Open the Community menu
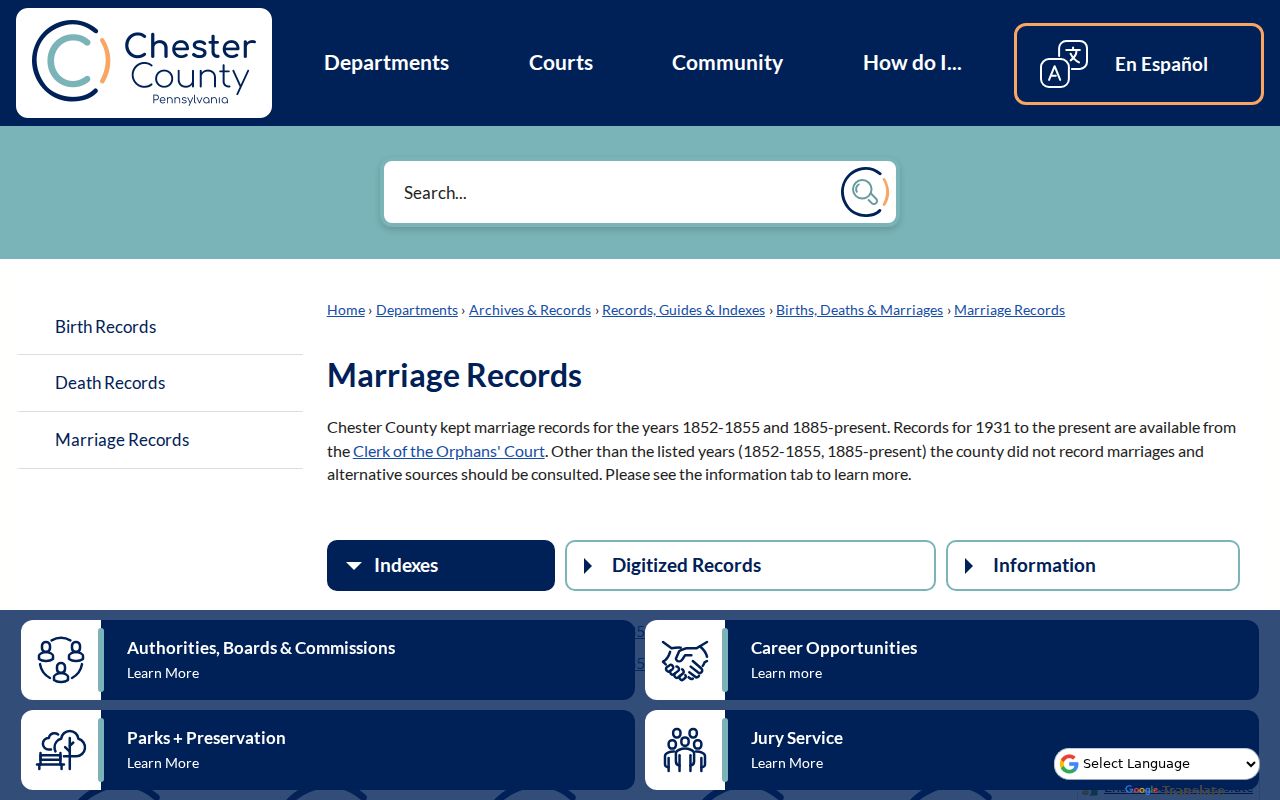Image resolution: width=1280 pixels, height=800 pixels. pos(727,63)
